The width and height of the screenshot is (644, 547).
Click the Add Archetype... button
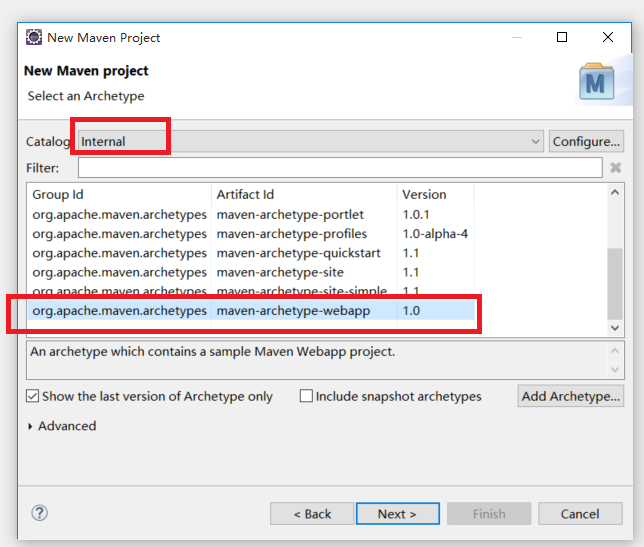570,396
